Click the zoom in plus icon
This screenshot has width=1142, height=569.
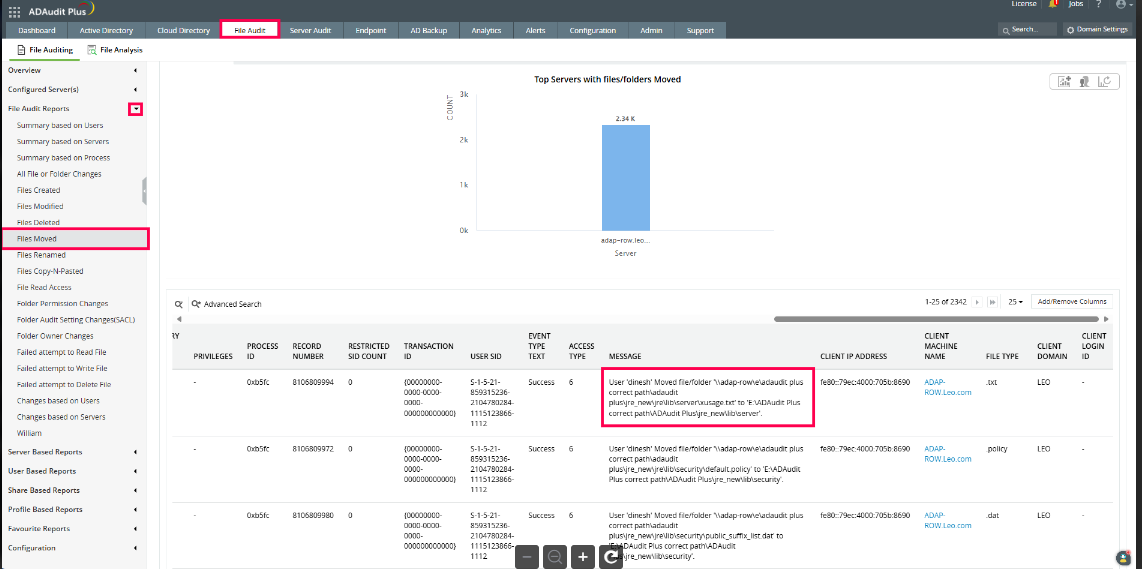[x=583, y=557]
